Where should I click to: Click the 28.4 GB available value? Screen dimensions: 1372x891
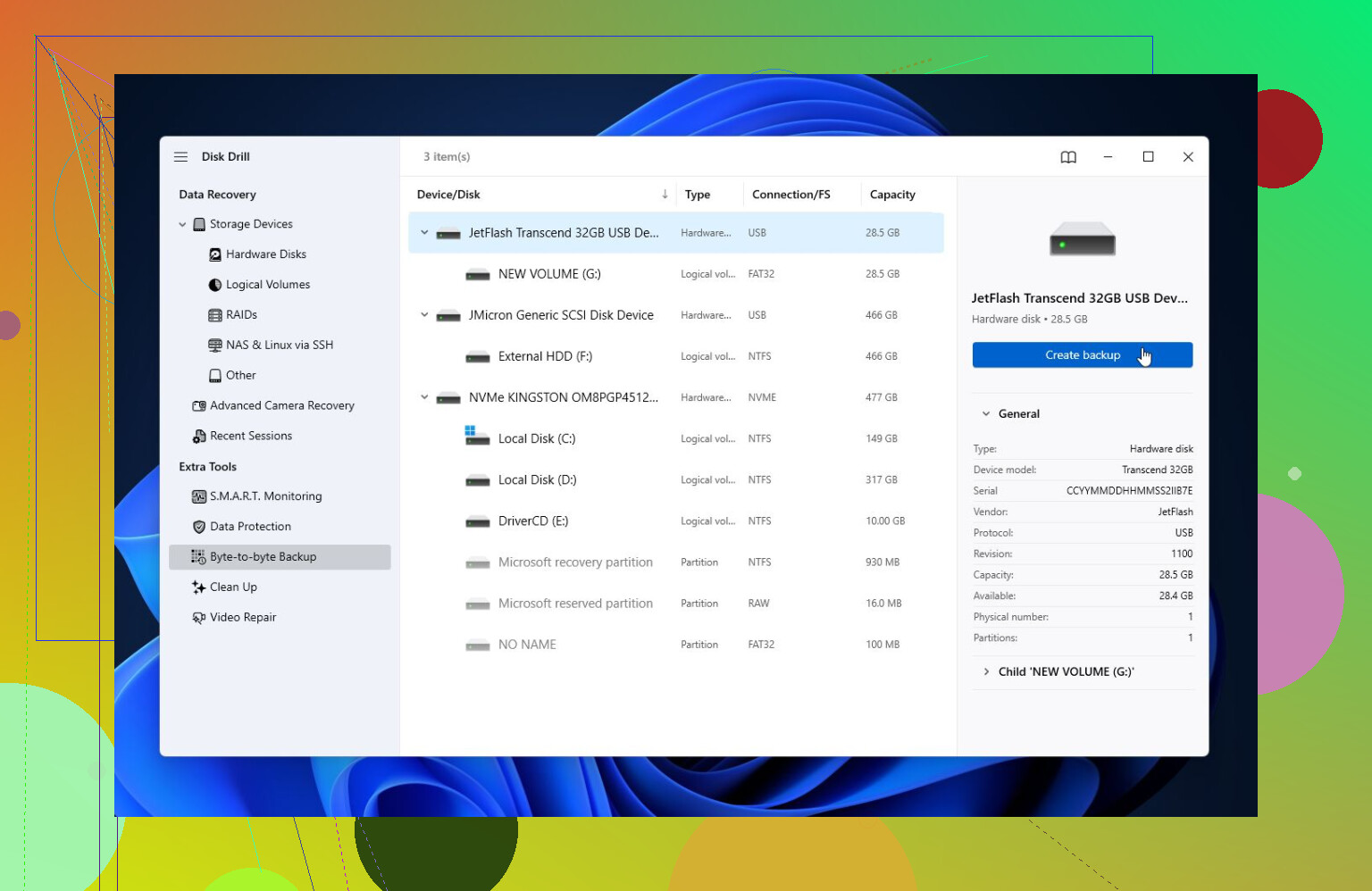(x=1176, y=596)
